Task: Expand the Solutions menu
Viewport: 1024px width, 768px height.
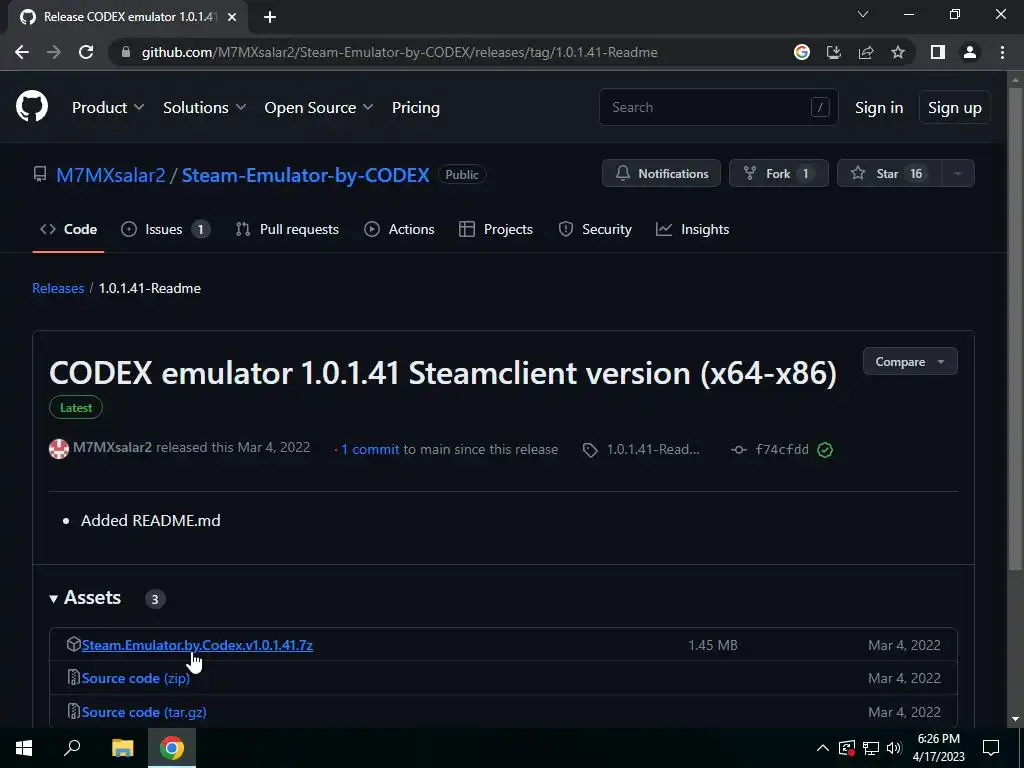Action: (x=204, y=107)
